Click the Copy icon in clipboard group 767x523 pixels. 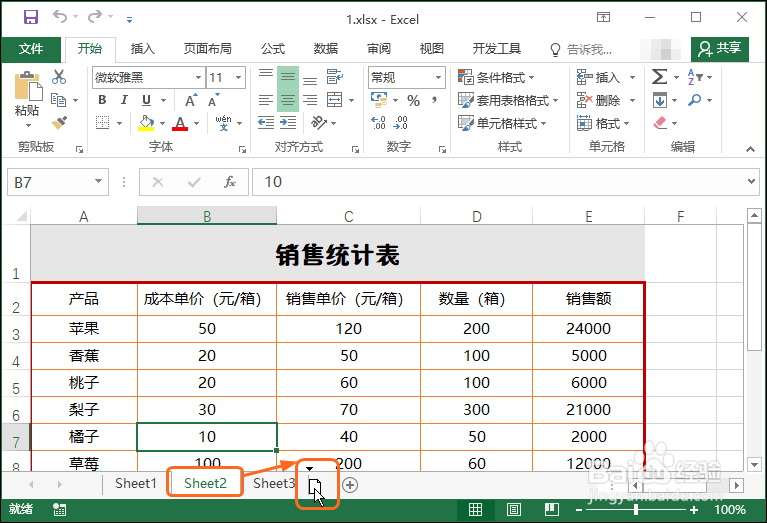pyautogui.click(x=58, y=100)
